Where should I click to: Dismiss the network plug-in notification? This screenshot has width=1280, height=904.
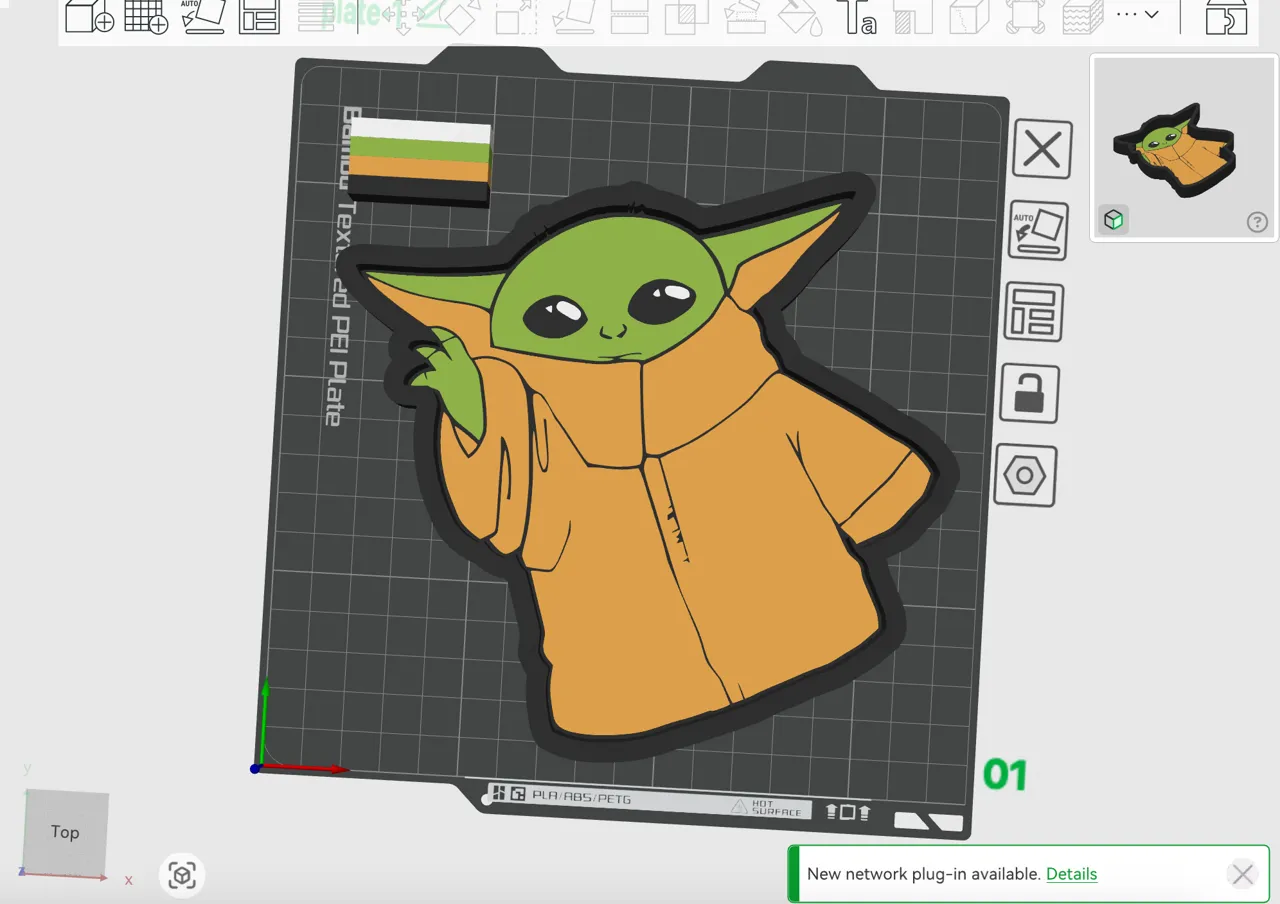point(1242,875)
